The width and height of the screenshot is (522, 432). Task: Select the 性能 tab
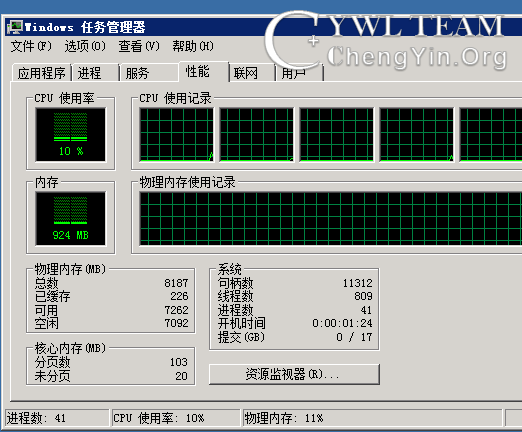pyautogui.click(x=204, y=72)
